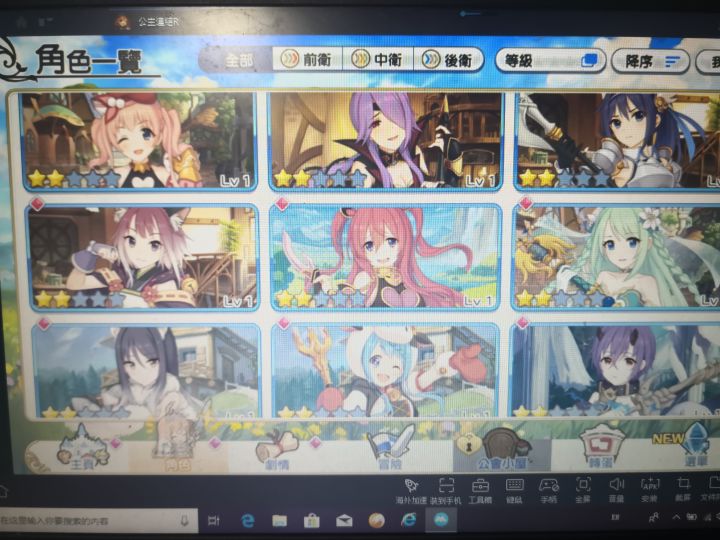This screenshot has width=720, height=540.
Task: Open File Explorer from the taskbar
Action: coord(280,520)
